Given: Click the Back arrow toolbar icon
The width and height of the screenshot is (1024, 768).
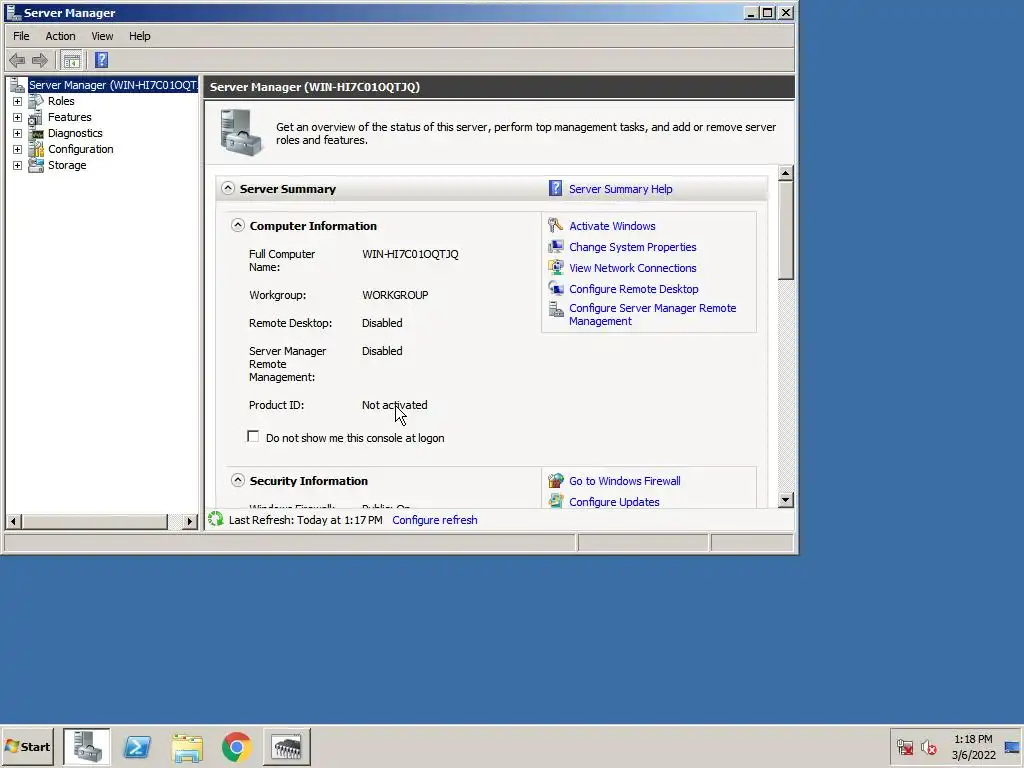Looking at the screenshot, I should [17, 61].
